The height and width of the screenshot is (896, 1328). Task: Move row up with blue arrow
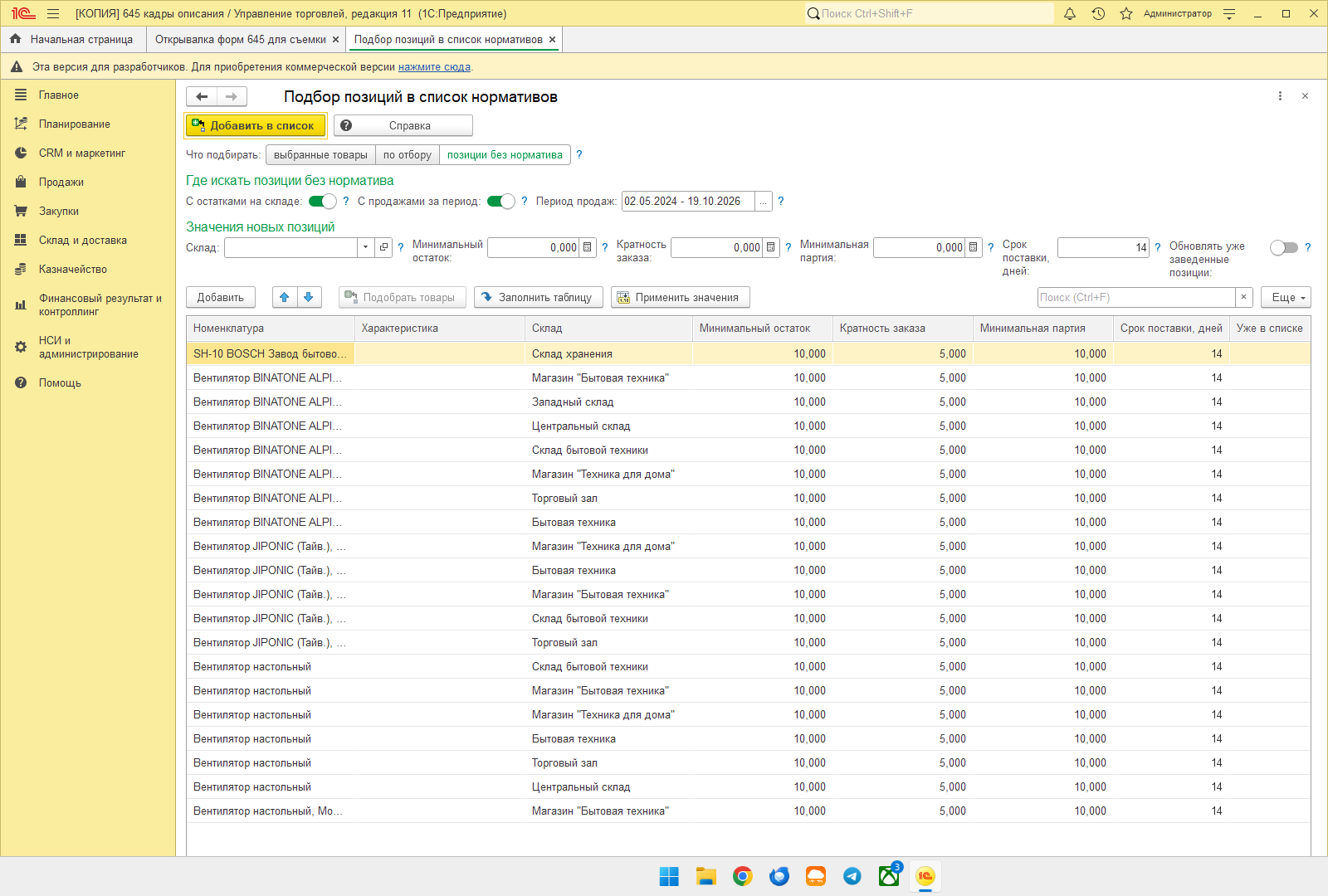(285, 297)
